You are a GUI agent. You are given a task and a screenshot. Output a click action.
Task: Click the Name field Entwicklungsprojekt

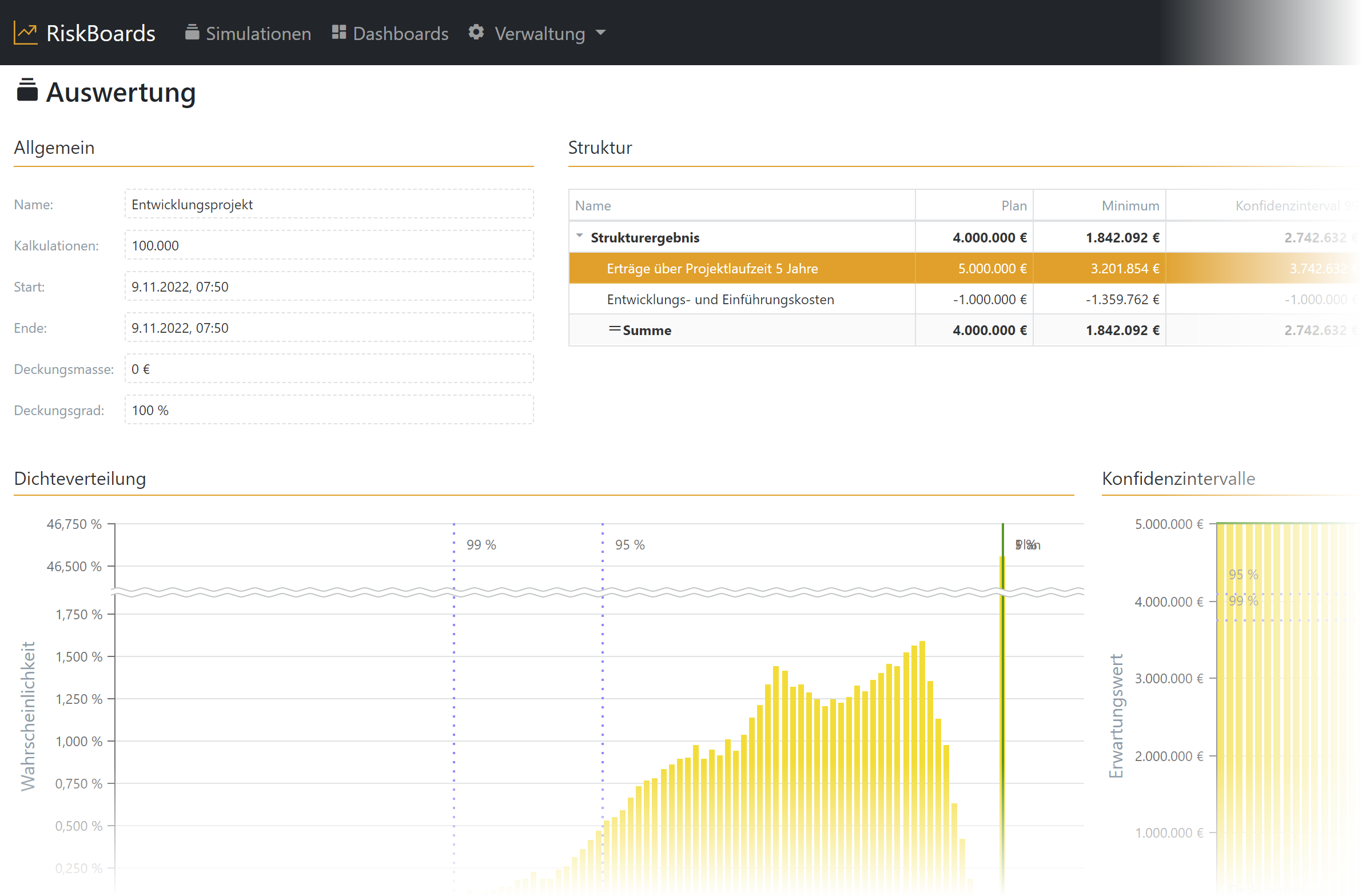(329, 204)
